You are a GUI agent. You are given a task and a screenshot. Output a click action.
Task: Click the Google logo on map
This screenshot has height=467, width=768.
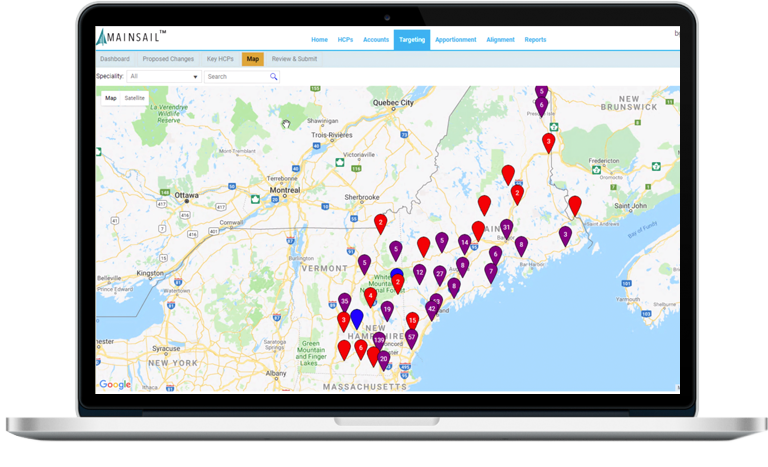click(x=115, y=385)
